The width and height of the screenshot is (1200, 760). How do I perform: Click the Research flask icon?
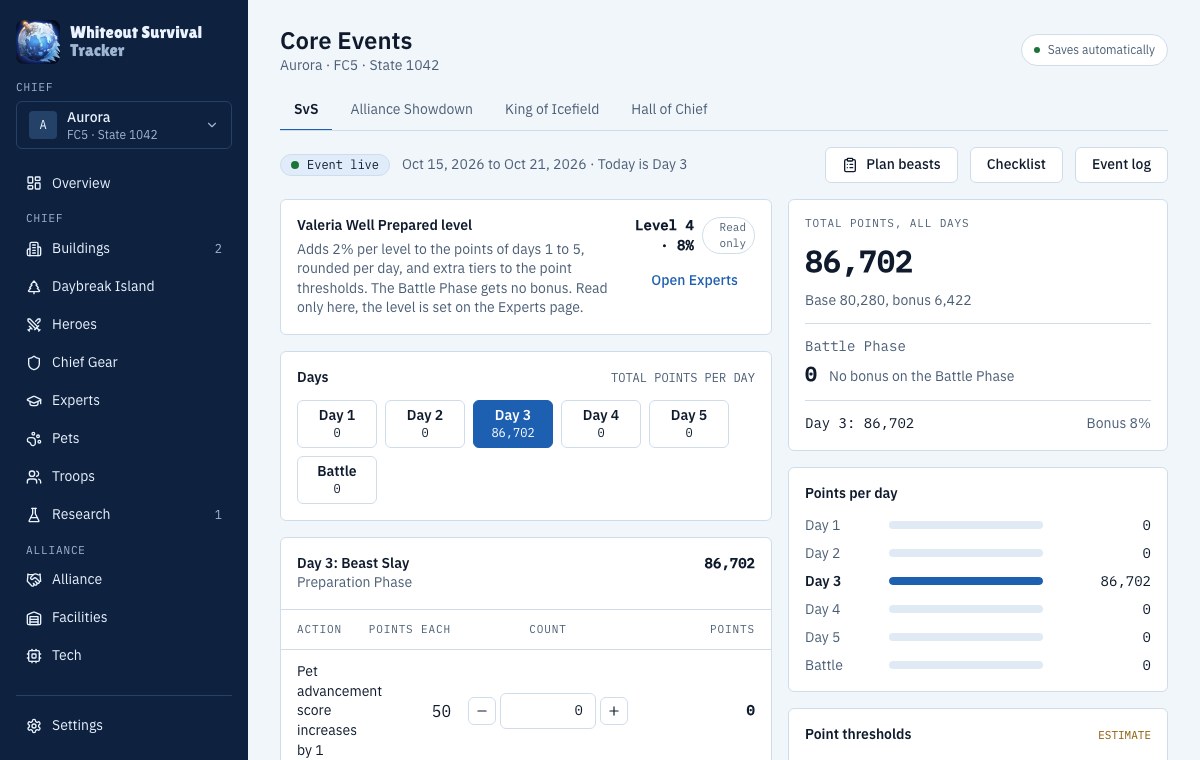pyautogui.click(x=34, y=514)
